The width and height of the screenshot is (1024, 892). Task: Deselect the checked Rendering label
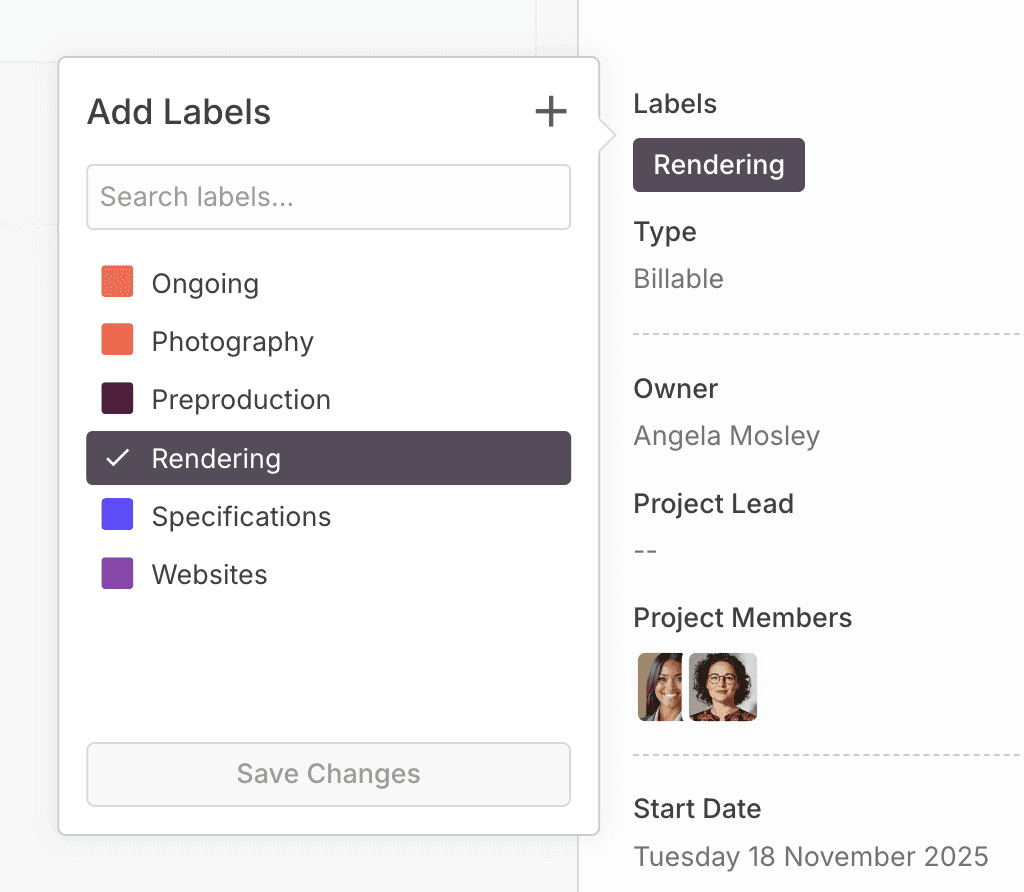coord(216,459)
